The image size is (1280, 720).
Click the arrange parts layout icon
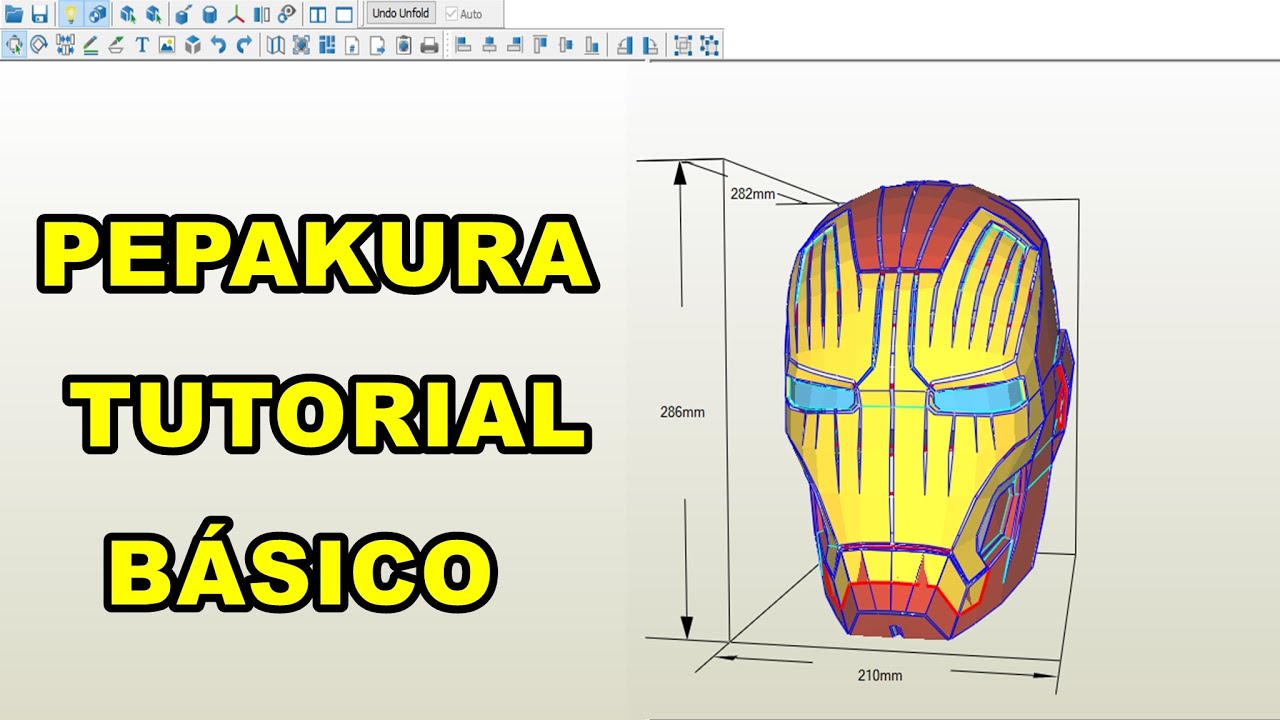click(x=326, y=44)
